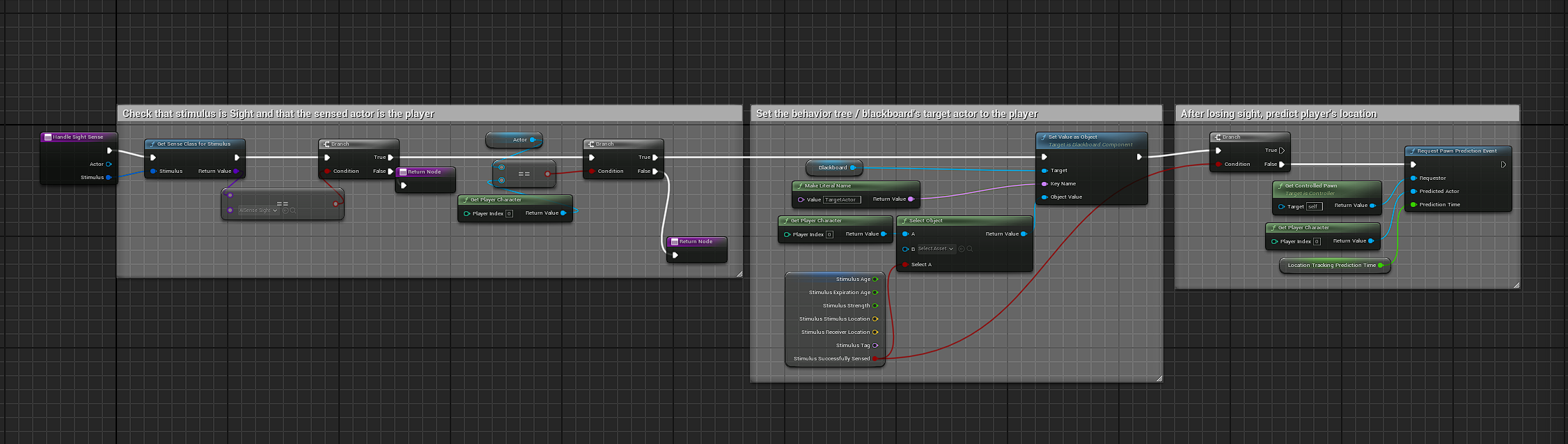Click the Stimulus Successfully Sensed red output pin
Viewport: 1568px width, 444px height.
tap(875, 359)
